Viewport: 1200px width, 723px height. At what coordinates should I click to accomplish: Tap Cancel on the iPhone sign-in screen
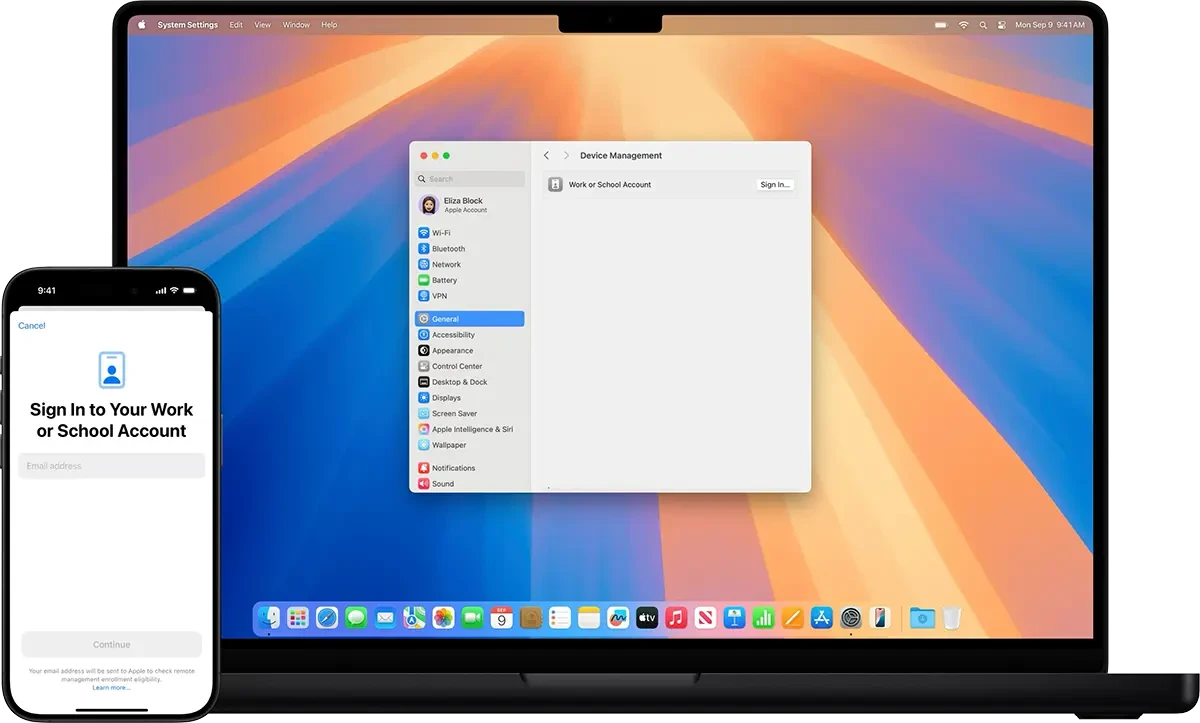(32, 326)
